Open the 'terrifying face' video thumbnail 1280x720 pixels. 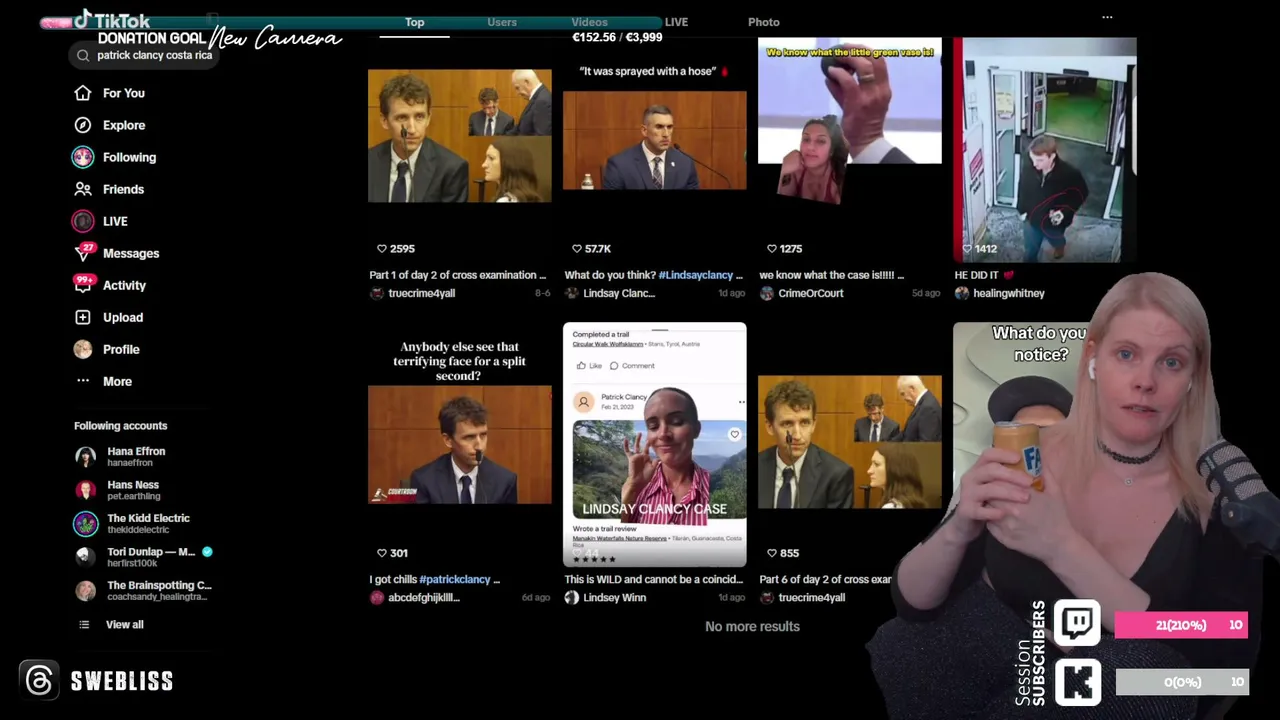click(x=459, y=445)
